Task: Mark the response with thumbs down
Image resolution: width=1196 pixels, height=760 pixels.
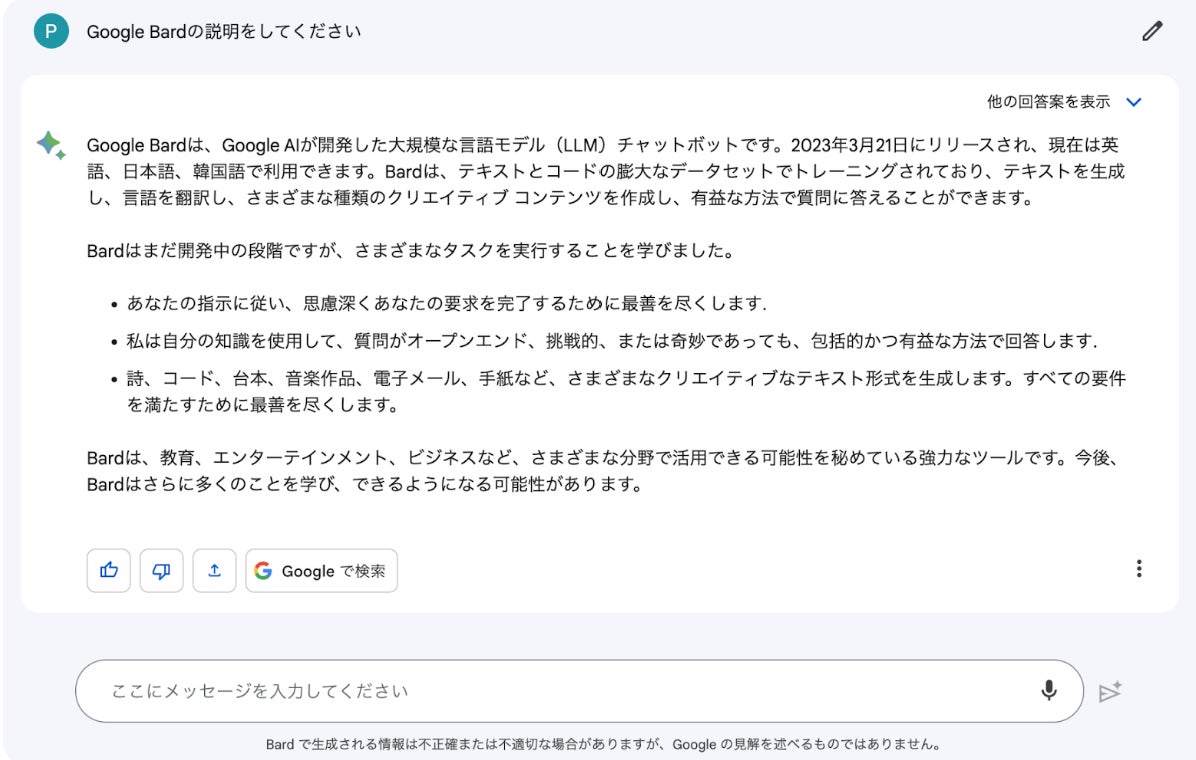Action: point(161,570)
